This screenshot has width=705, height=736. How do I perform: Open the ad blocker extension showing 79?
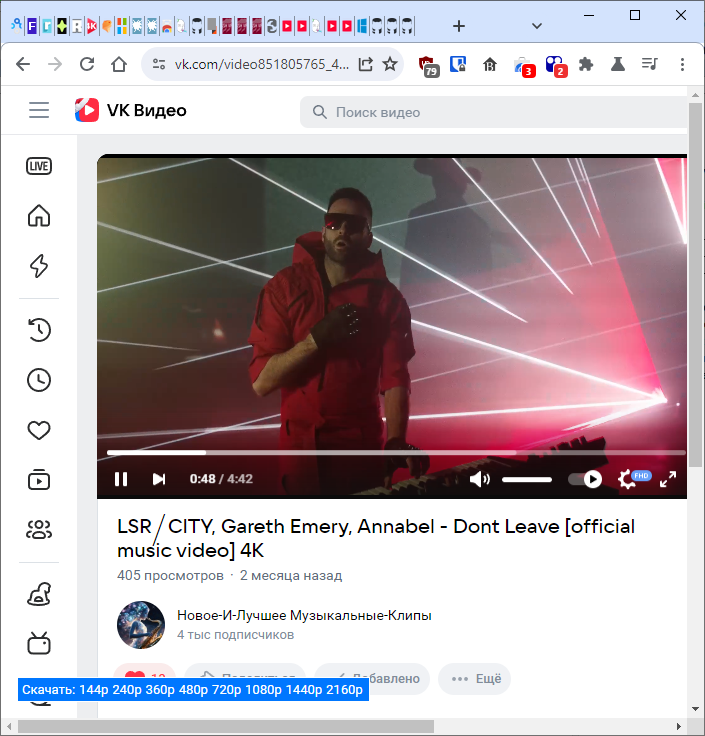[428, 65]
